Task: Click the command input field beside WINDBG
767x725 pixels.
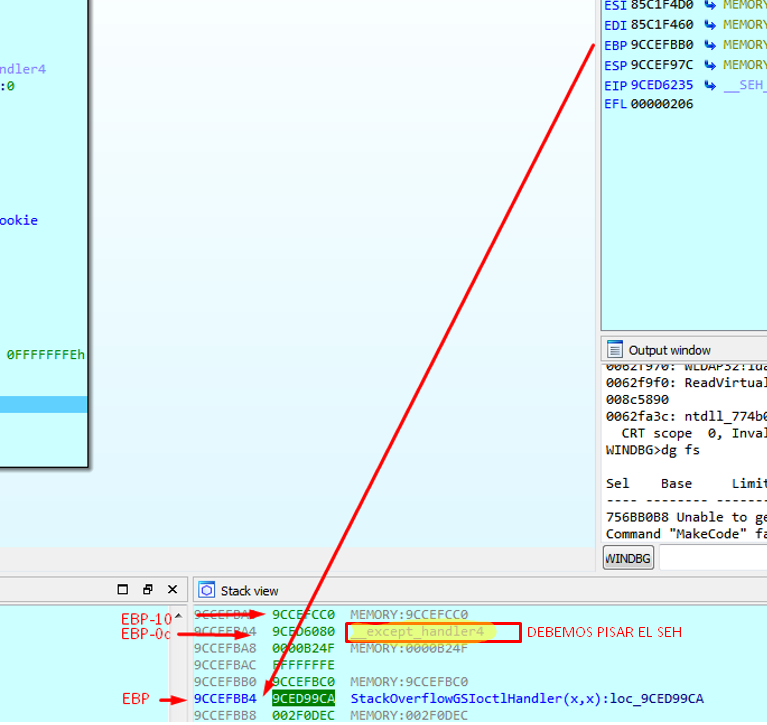Action: (712, 559)
